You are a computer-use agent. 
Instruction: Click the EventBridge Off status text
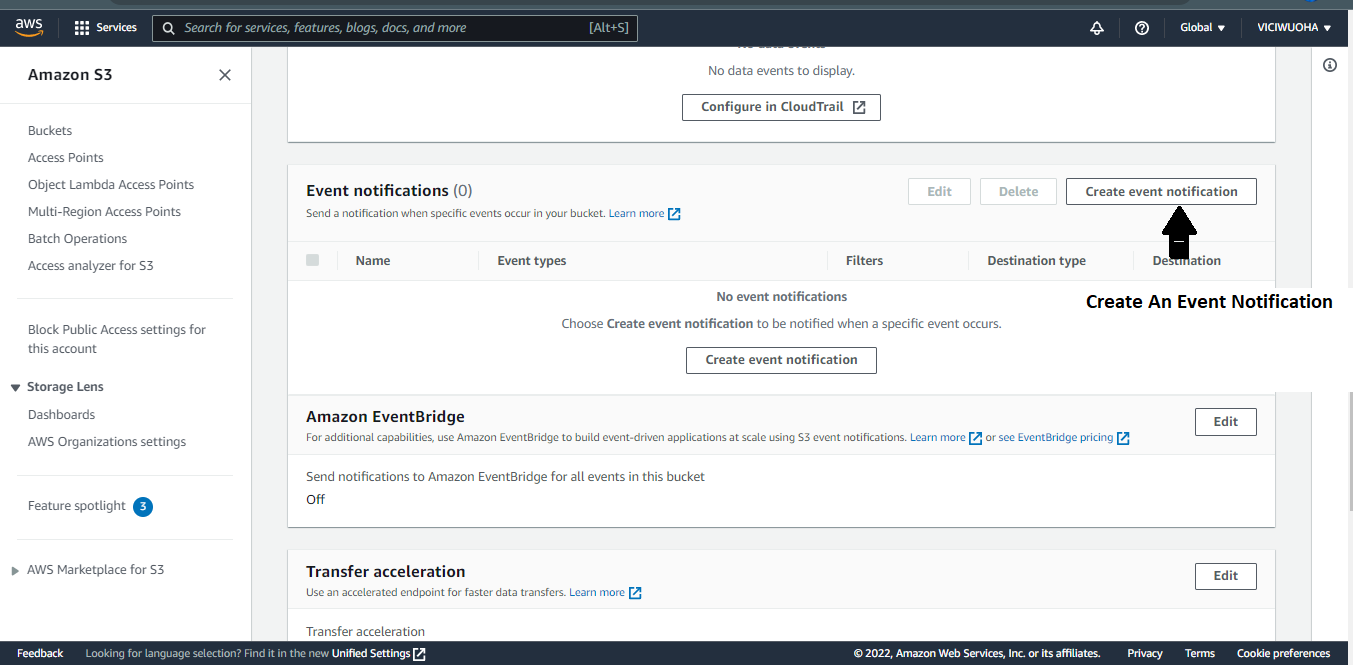(315, 500)
